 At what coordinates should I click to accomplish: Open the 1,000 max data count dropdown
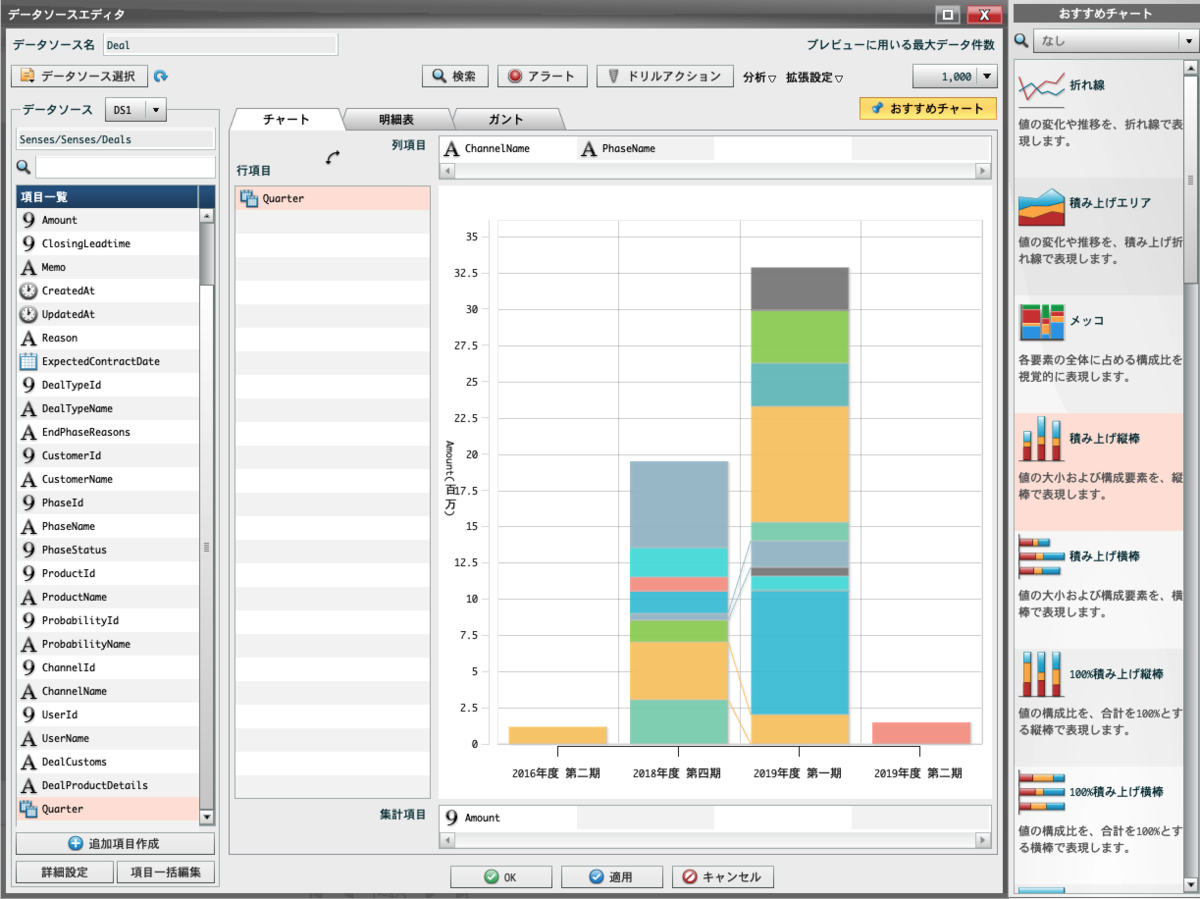987,77
